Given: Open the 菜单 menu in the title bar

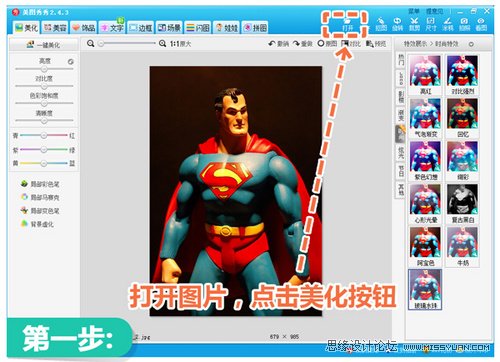Looking at the screenshot, I should pos(414,11).
